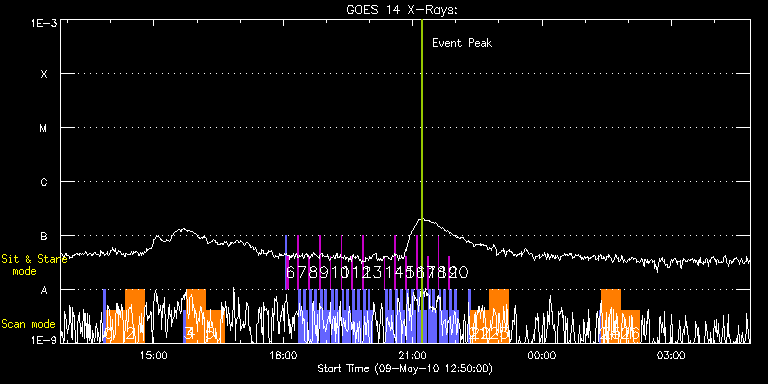The width and height of the screenshot is (768, 384).
Task: Click the '1E-9' y-axis label
Action: click(x=44, y=340)
